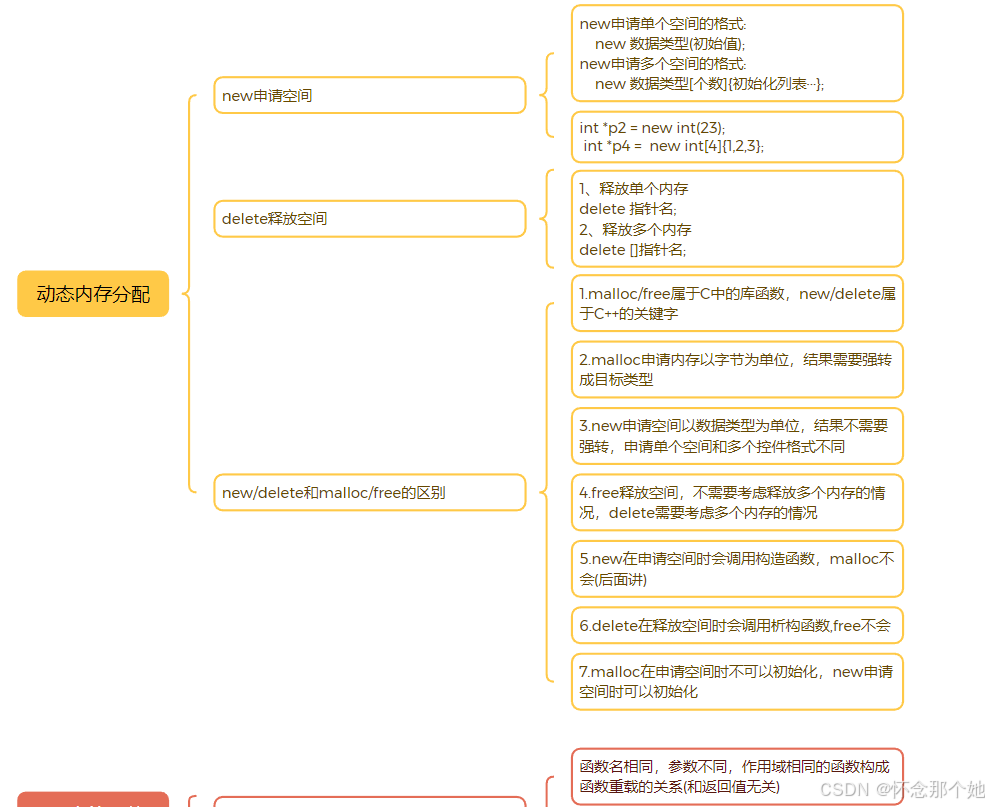Screen dimensions: 989x807
Task: Select the node about new在申请空间时会调用构造函数
Action: (737, 568)
